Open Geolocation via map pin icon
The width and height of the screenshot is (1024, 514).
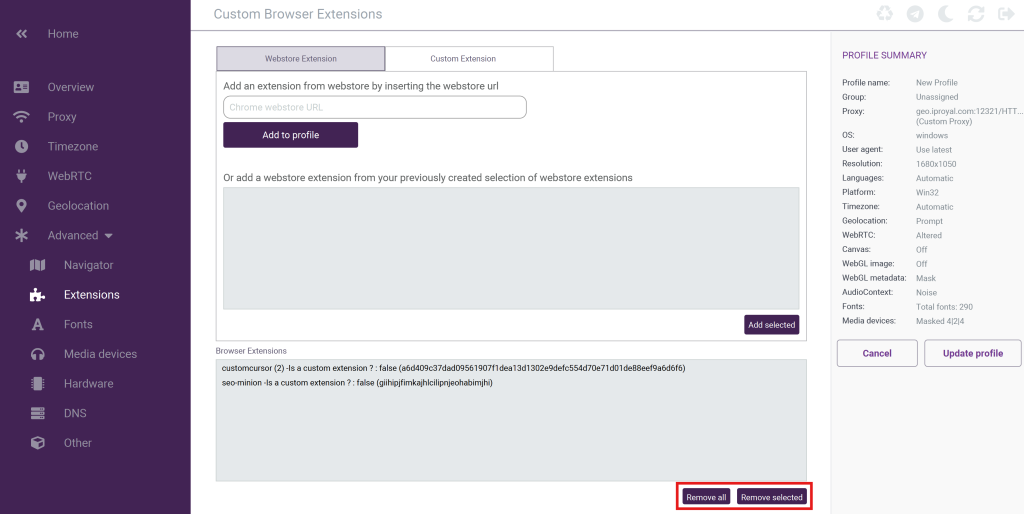22,206
